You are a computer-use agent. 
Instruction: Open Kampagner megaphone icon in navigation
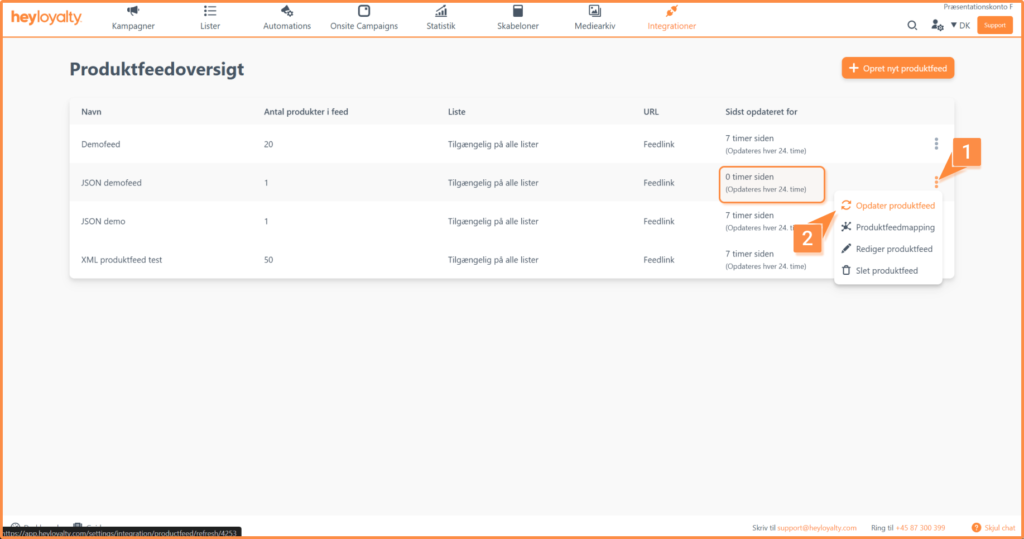click(133, 10)
